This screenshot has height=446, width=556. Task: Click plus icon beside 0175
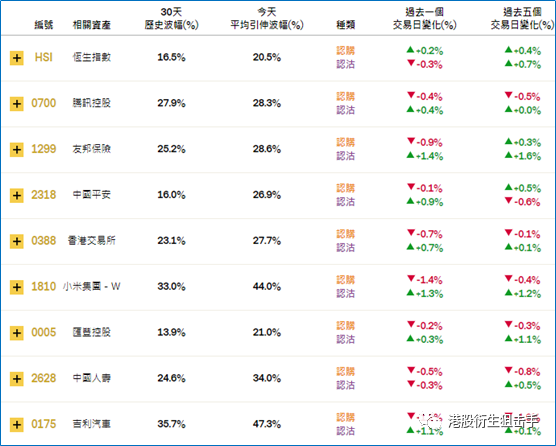tap(17, 425)
